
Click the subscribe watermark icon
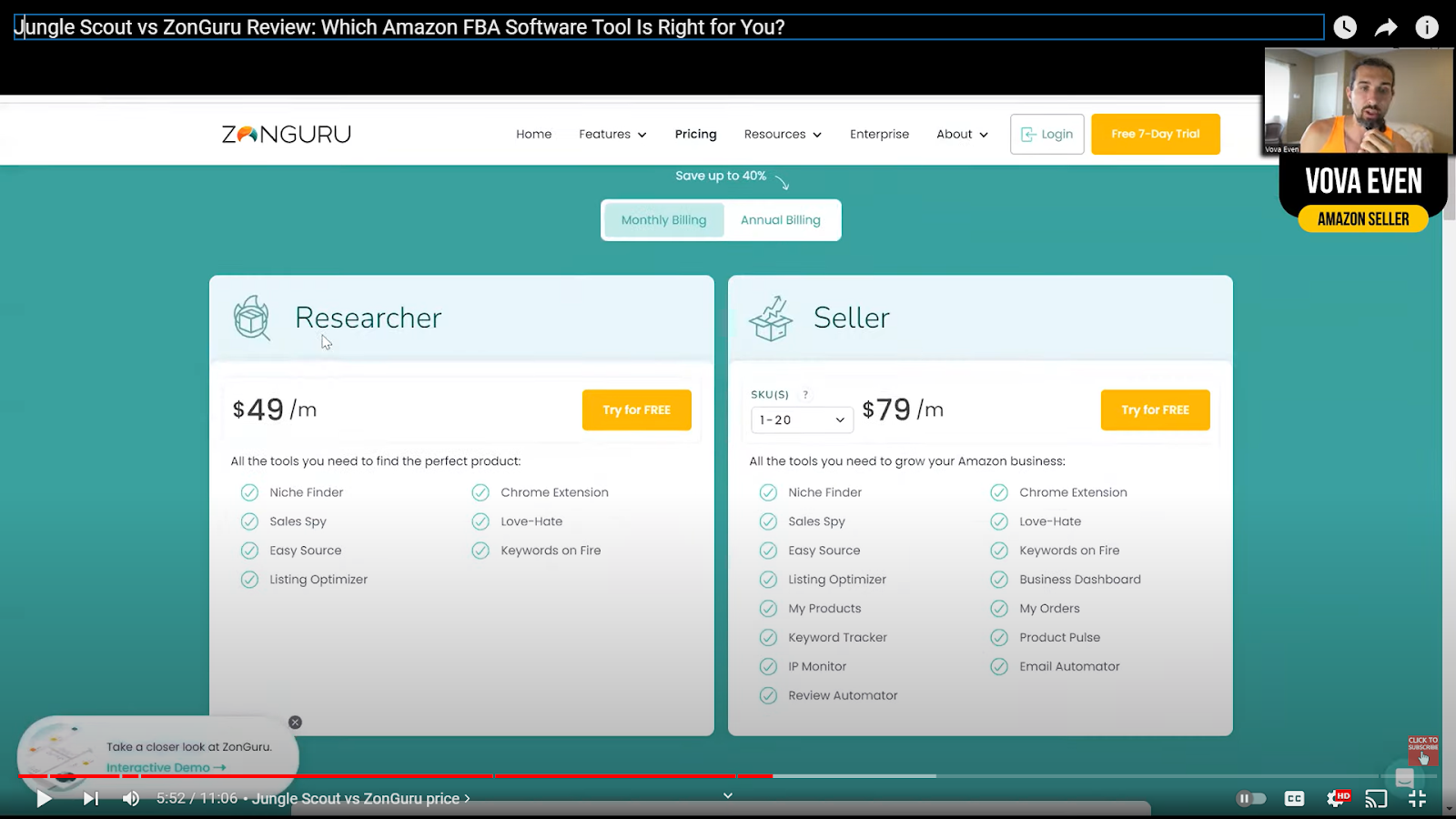(1423, 751)
